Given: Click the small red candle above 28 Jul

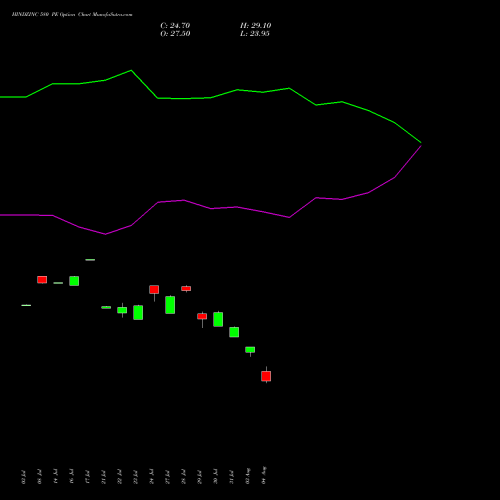Looking at the screenshot, I should click(186, 288).
